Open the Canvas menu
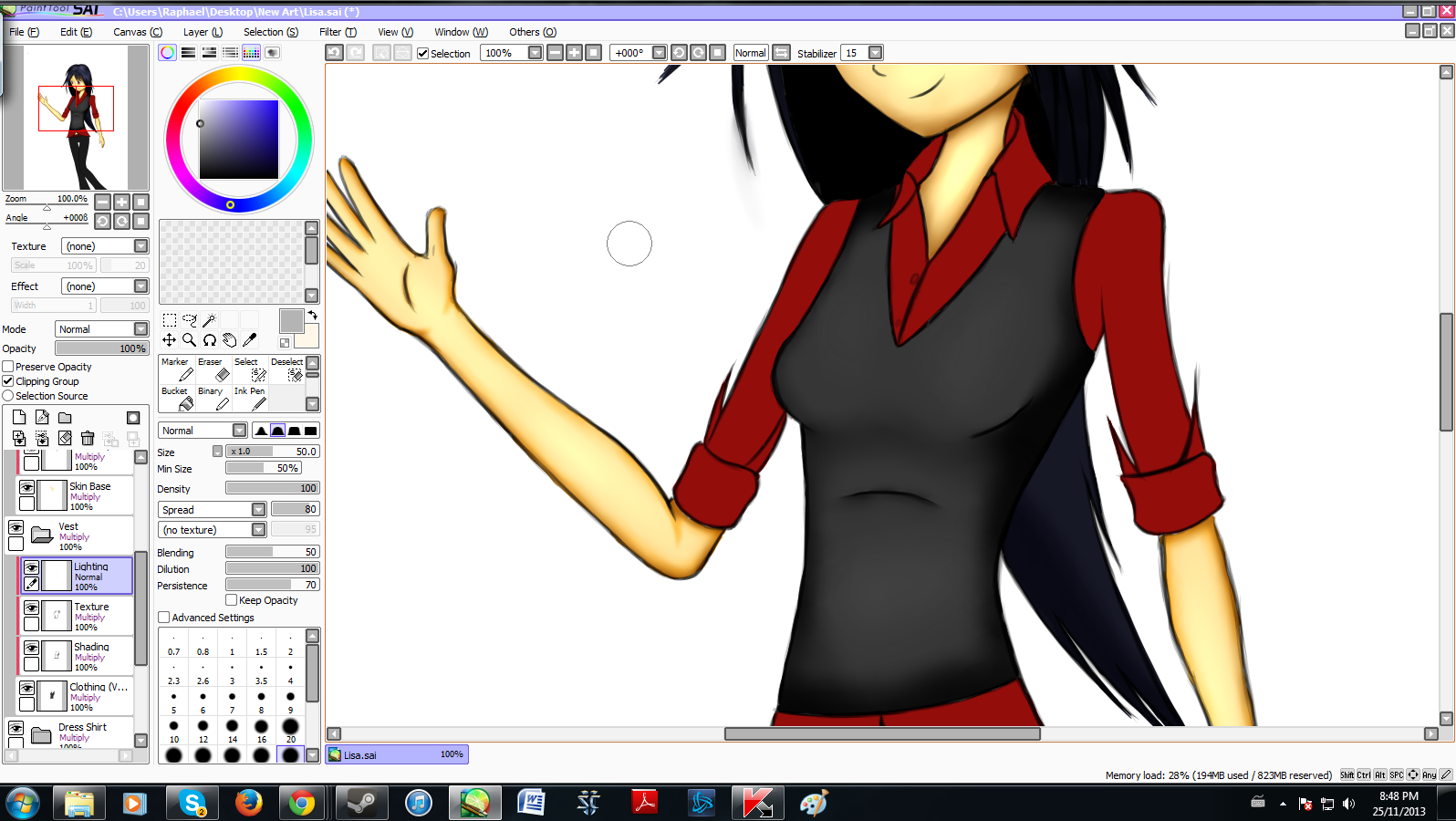This screenshot has width=1456, height=821. tap(138, 32)
